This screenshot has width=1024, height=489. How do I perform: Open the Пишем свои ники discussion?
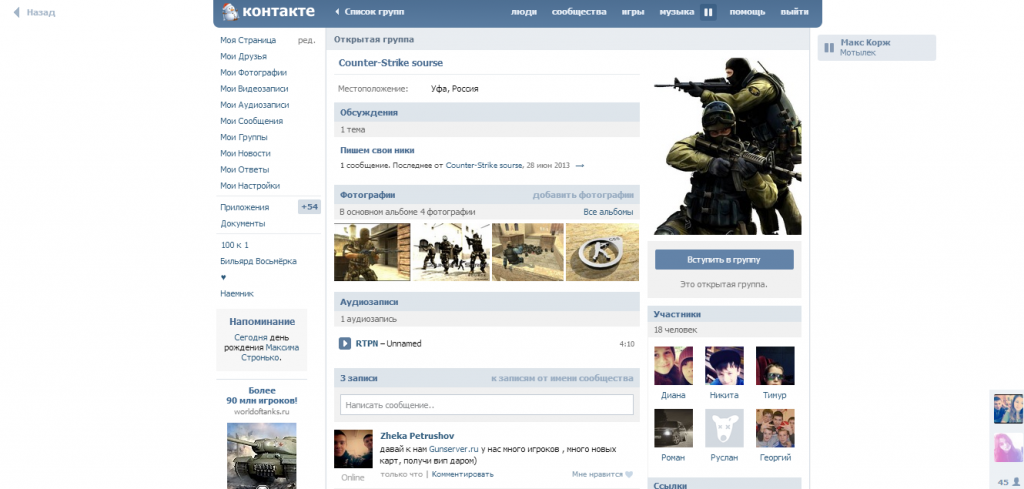coord(377,150)
